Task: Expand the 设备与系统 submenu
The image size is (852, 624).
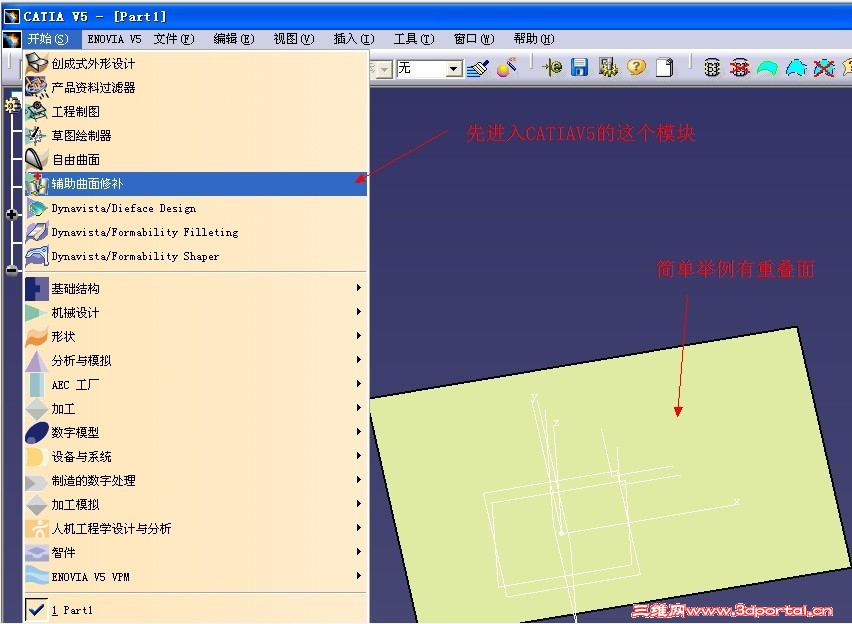Action: (x=196, y=457)
